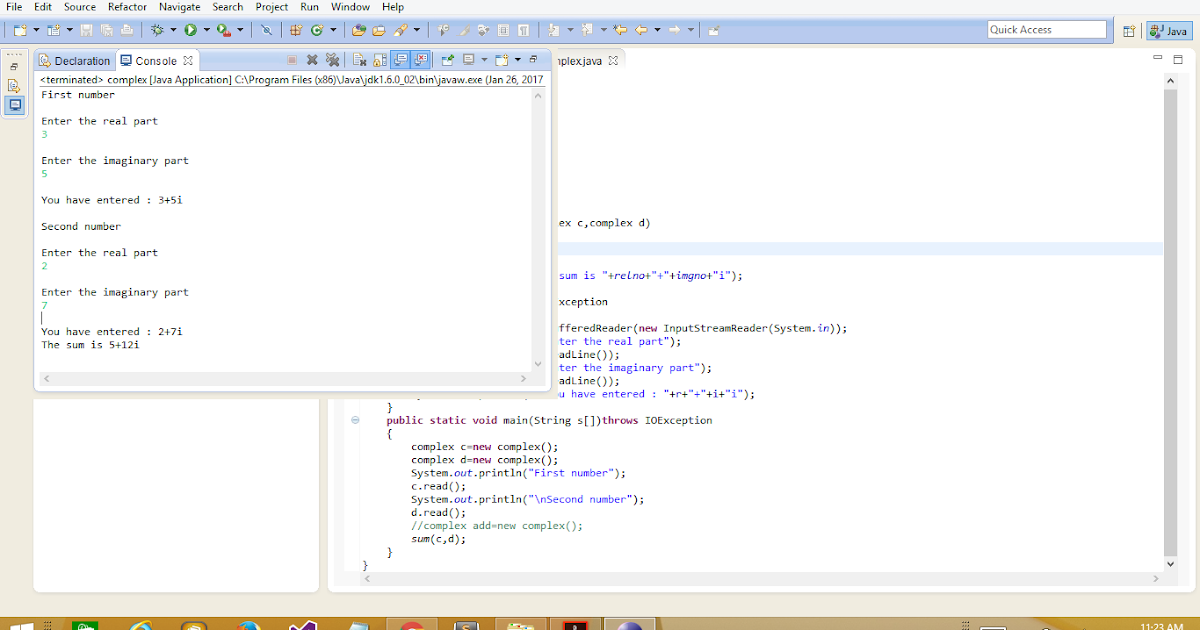Pin the Console view
Screen dimensions: 1200x630
coord(448,60)
